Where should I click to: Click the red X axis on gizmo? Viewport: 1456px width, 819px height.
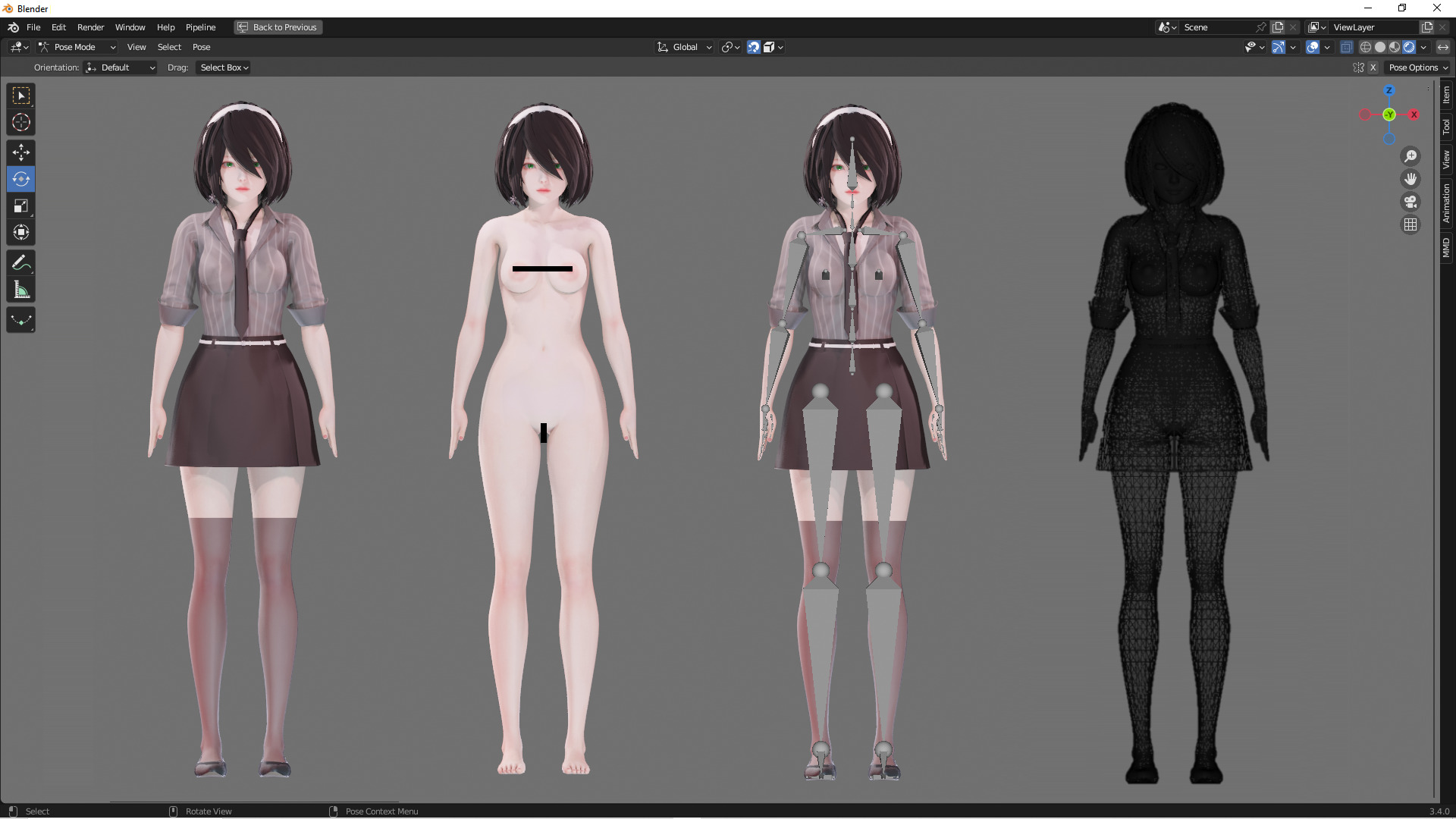point(1414,115)
